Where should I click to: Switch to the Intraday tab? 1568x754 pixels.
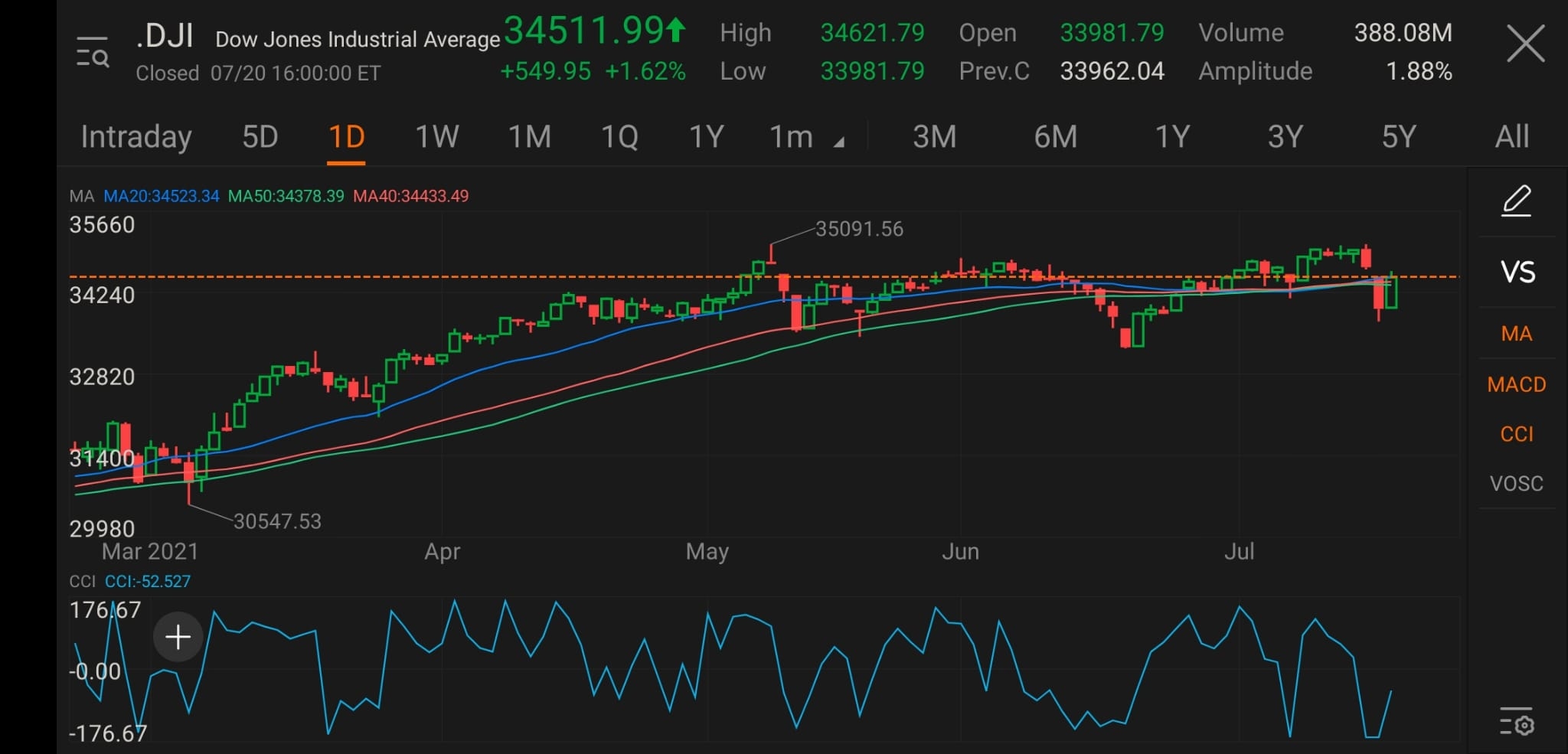[x=136, y=137]
